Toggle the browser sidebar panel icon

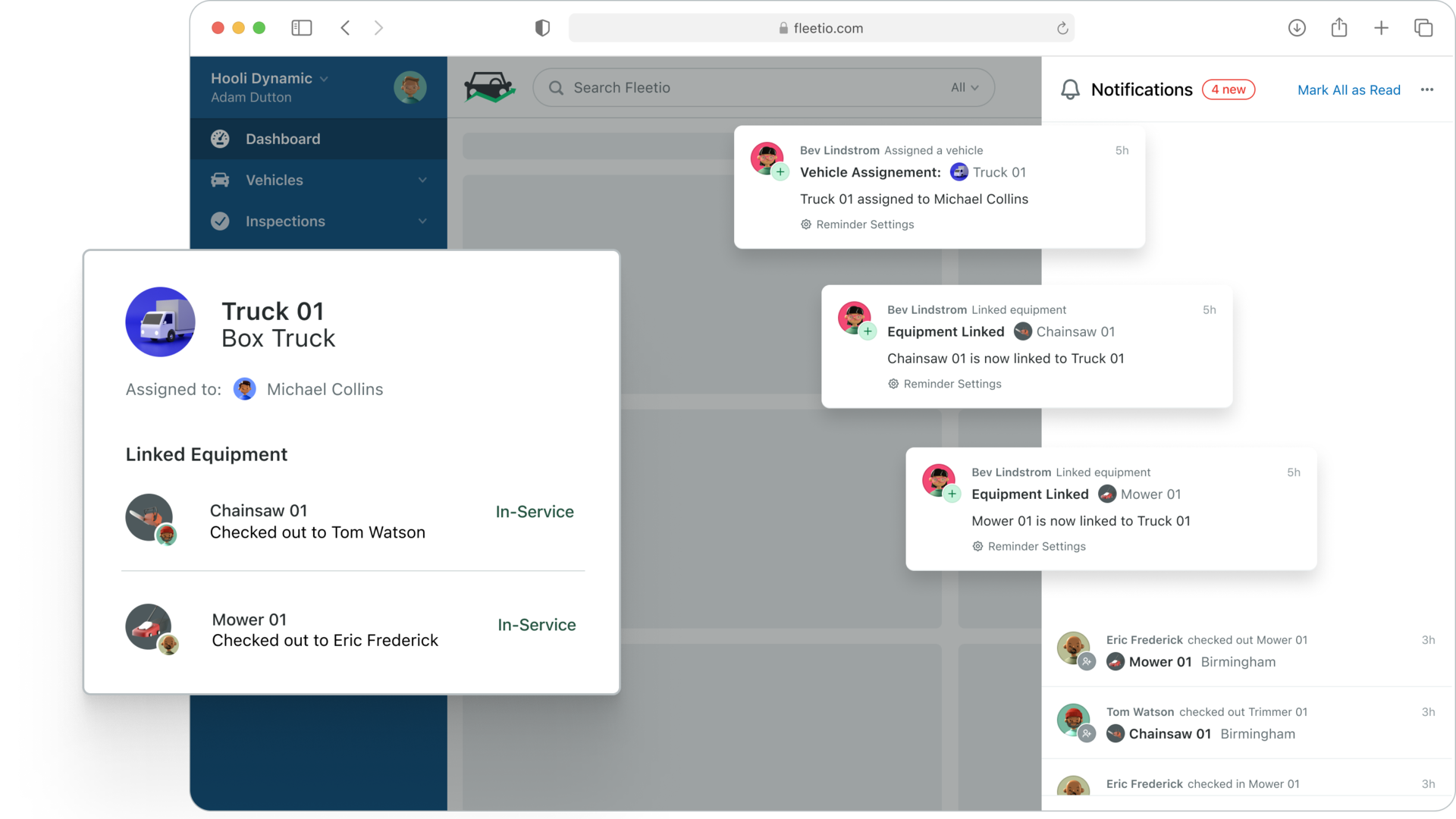pyautogui.click(x=301, y=28)
